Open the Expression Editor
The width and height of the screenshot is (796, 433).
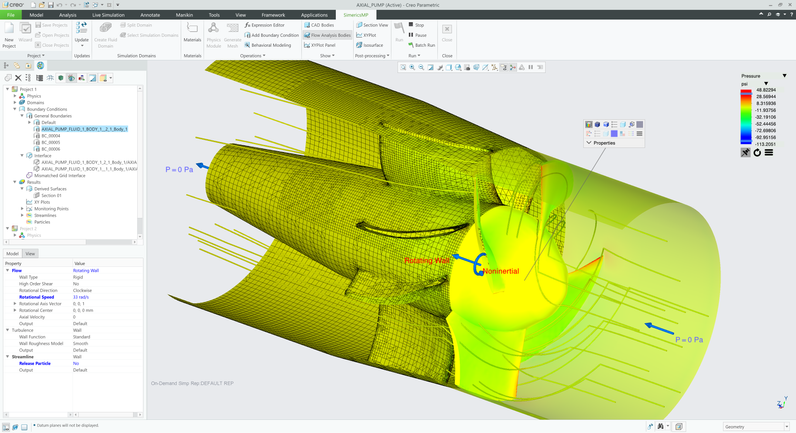click(266, 25)
